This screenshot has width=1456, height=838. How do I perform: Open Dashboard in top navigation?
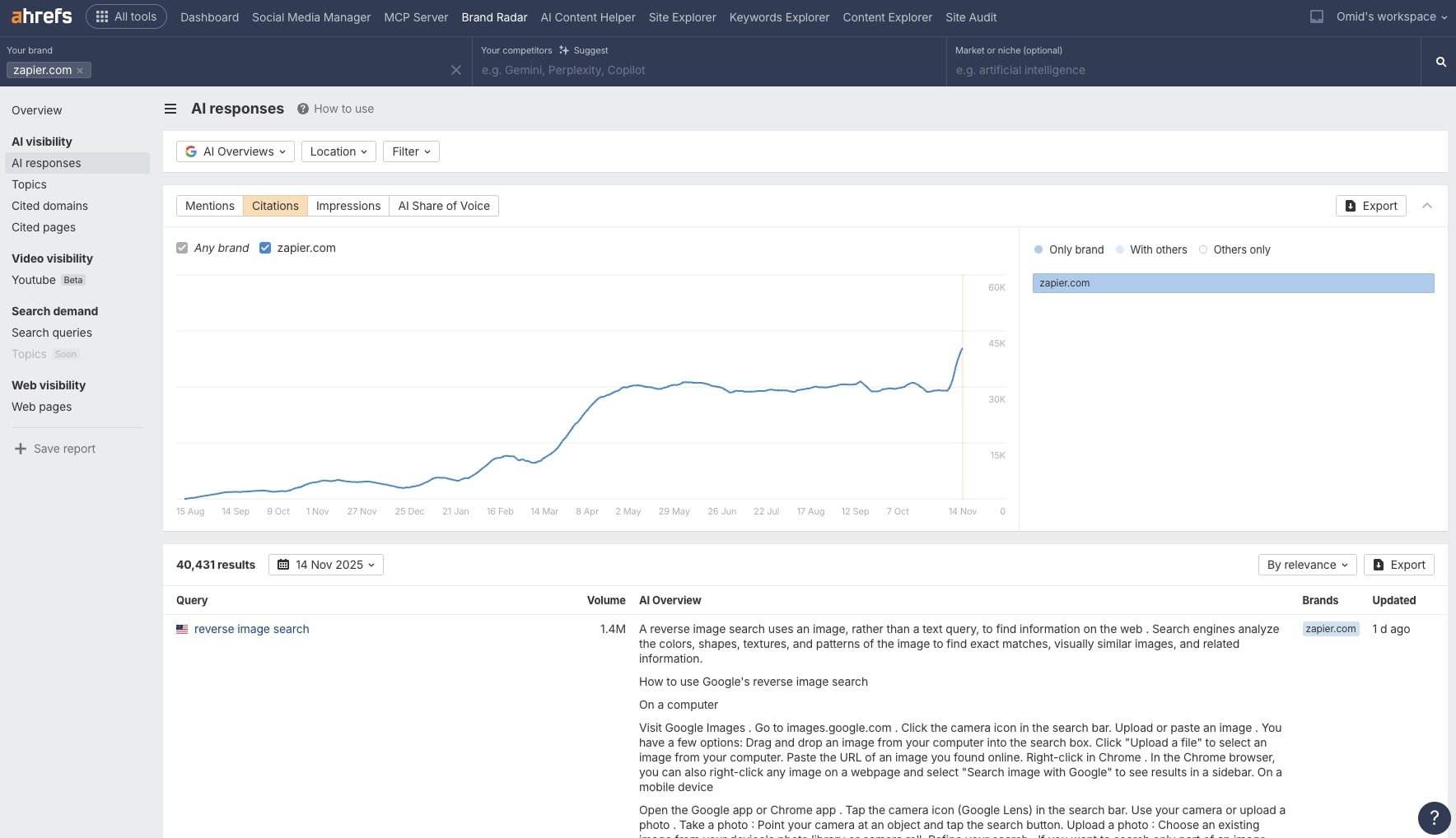tap(209, 17)
